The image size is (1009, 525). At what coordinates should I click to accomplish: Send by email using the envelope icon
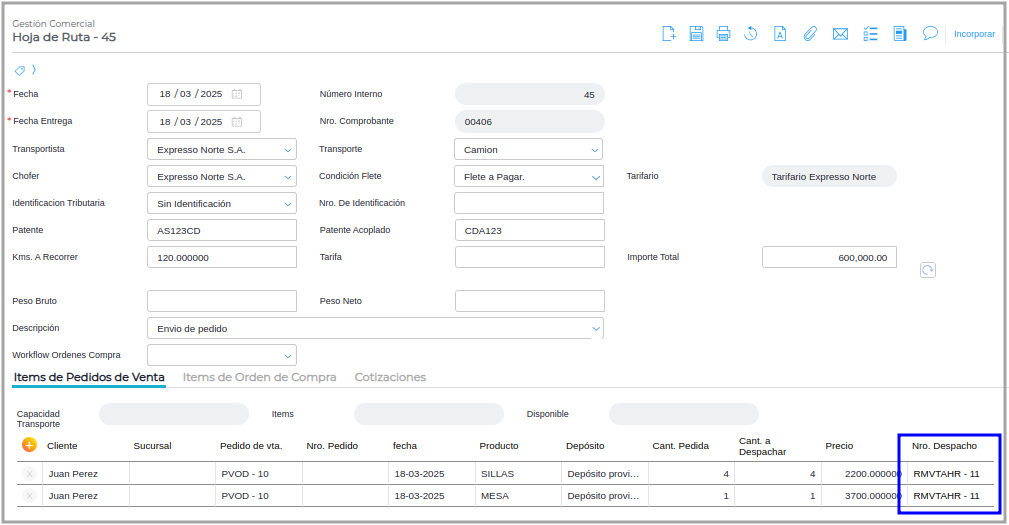[x=840, y=34]
